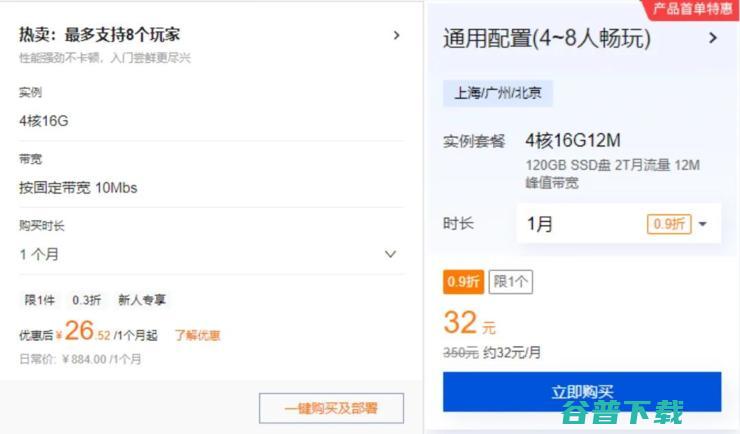The height and width of the screenshot is (434, 740).
Task: Open the 了解优惠 link
Action: [197, 335]
